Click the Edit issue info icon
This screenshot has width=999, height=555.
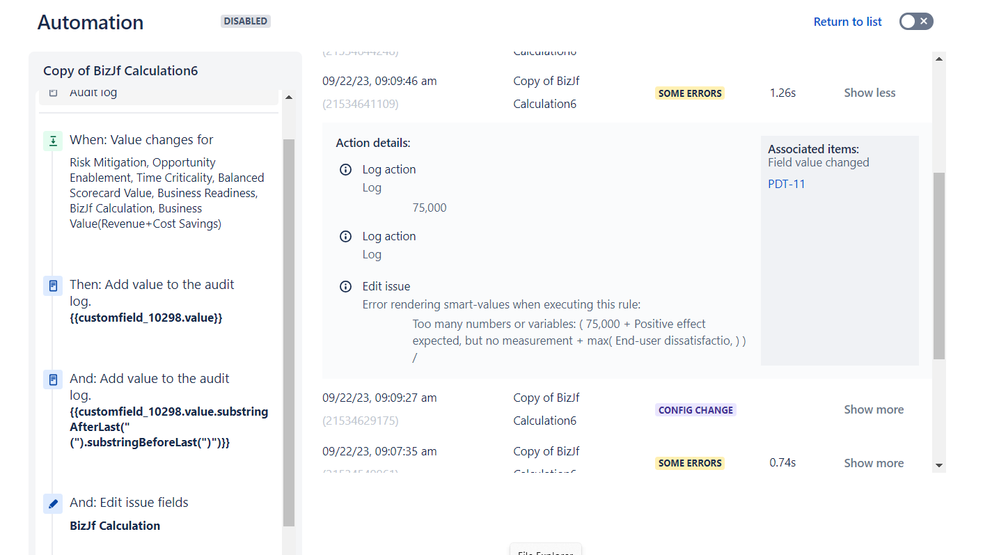(345, 287)
